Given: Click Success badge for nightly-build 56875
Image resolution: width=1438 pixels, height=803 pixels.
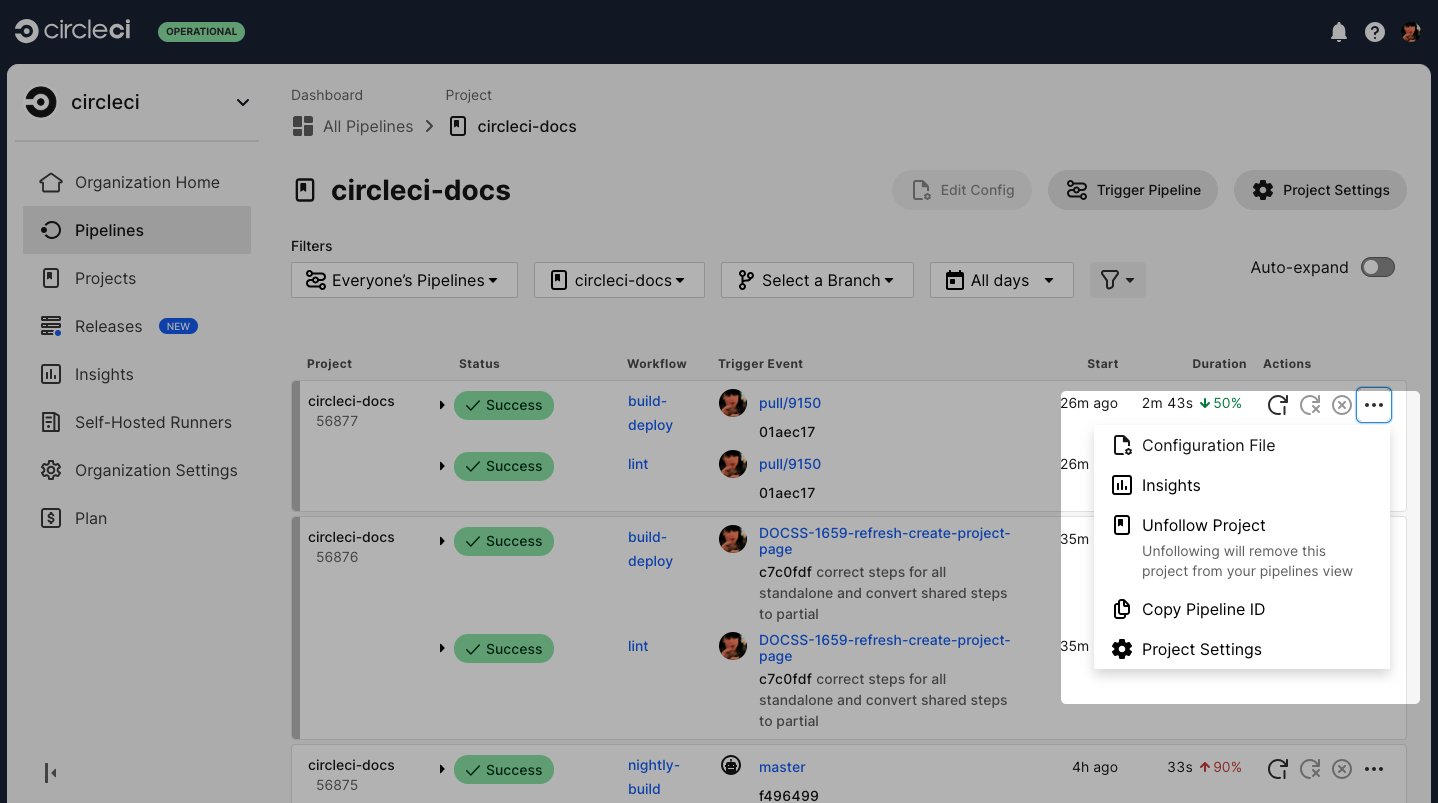Looking at the screenshot, I should 504,770.
